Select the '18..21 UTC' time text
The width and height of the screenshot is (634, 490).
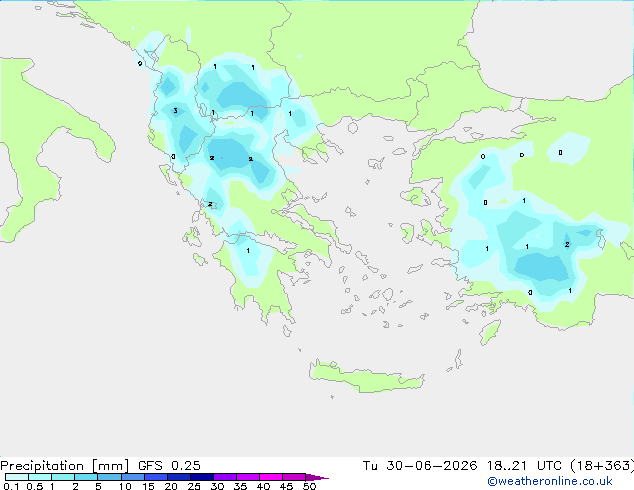point(524,466)
